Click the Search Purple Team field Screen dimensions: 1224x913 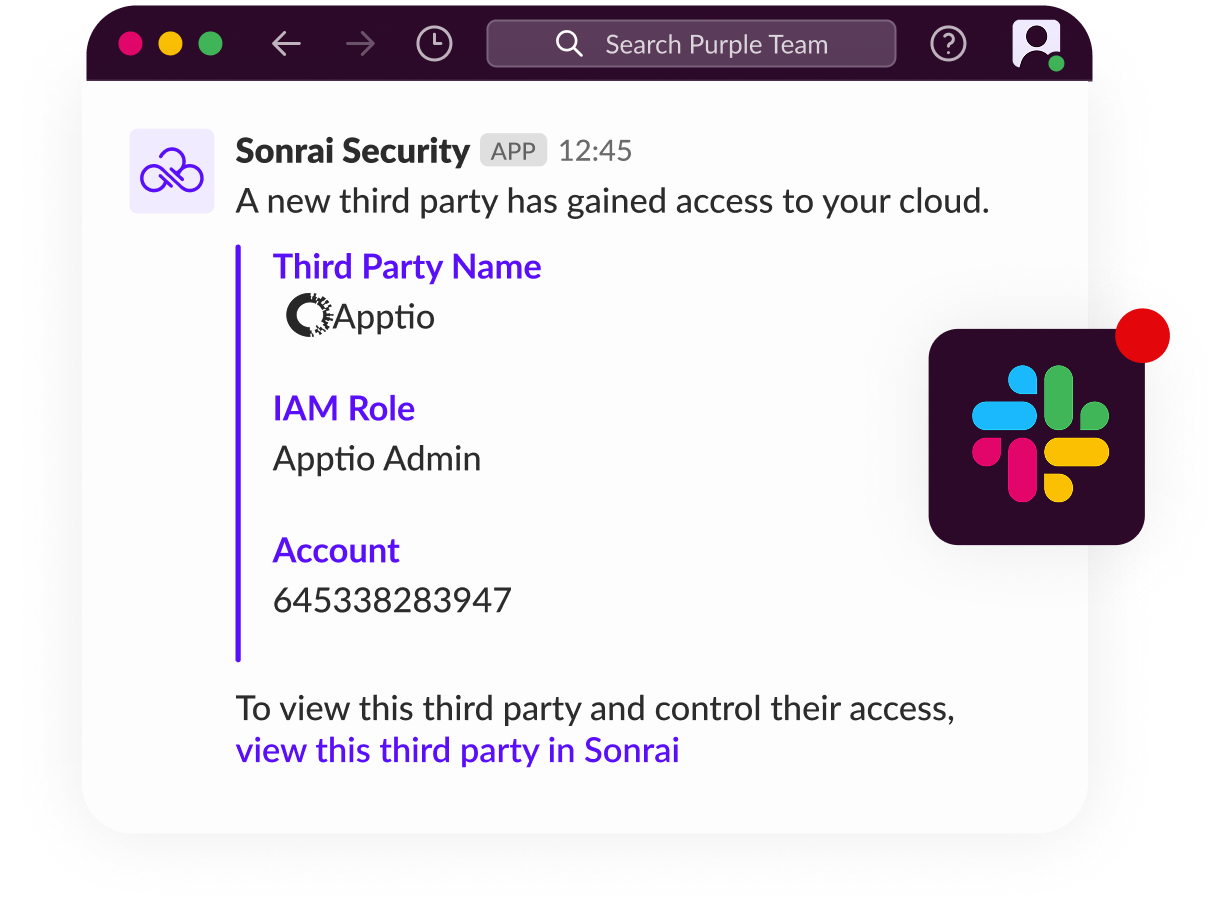[691, 44]
